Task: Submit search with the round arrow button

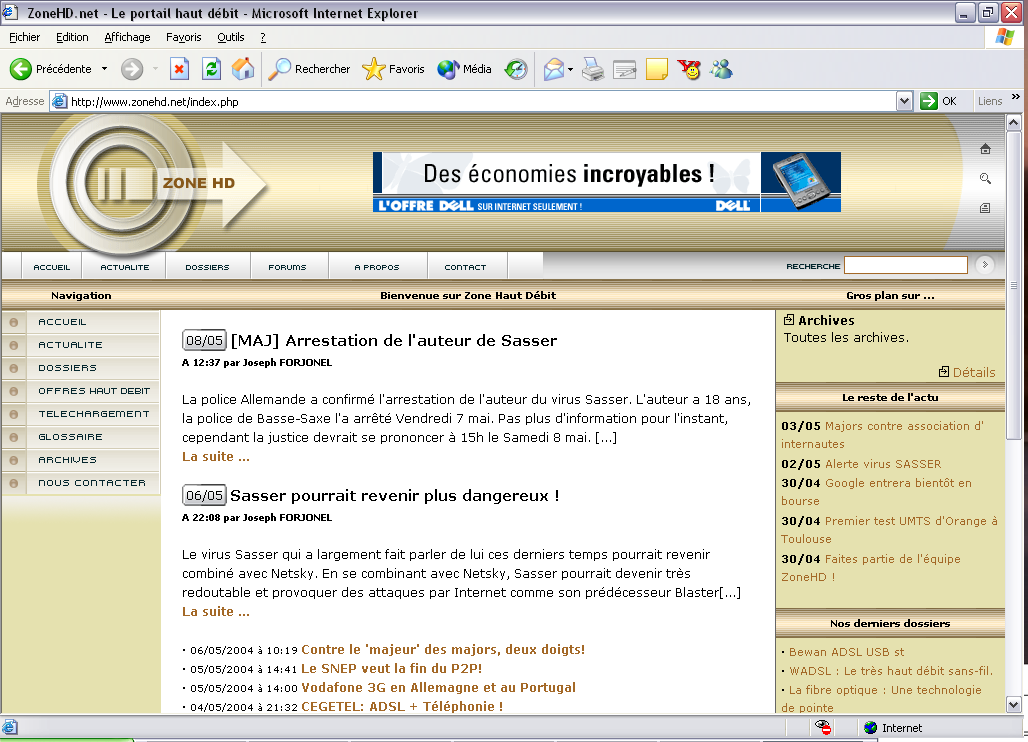Action: click(984, 265)
